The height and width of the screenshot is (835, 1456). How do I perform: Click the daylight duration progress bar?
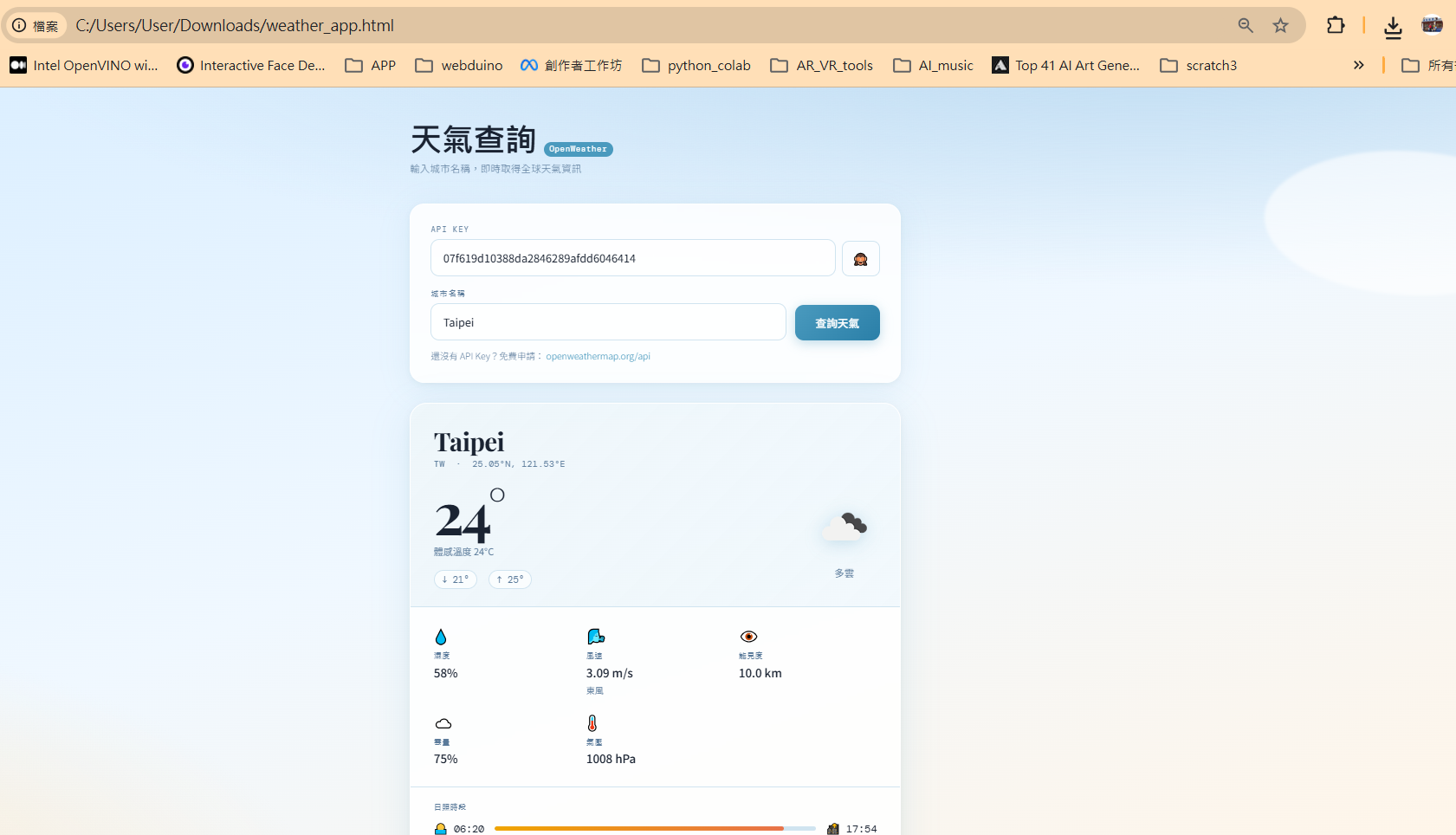tap(655, 828)
